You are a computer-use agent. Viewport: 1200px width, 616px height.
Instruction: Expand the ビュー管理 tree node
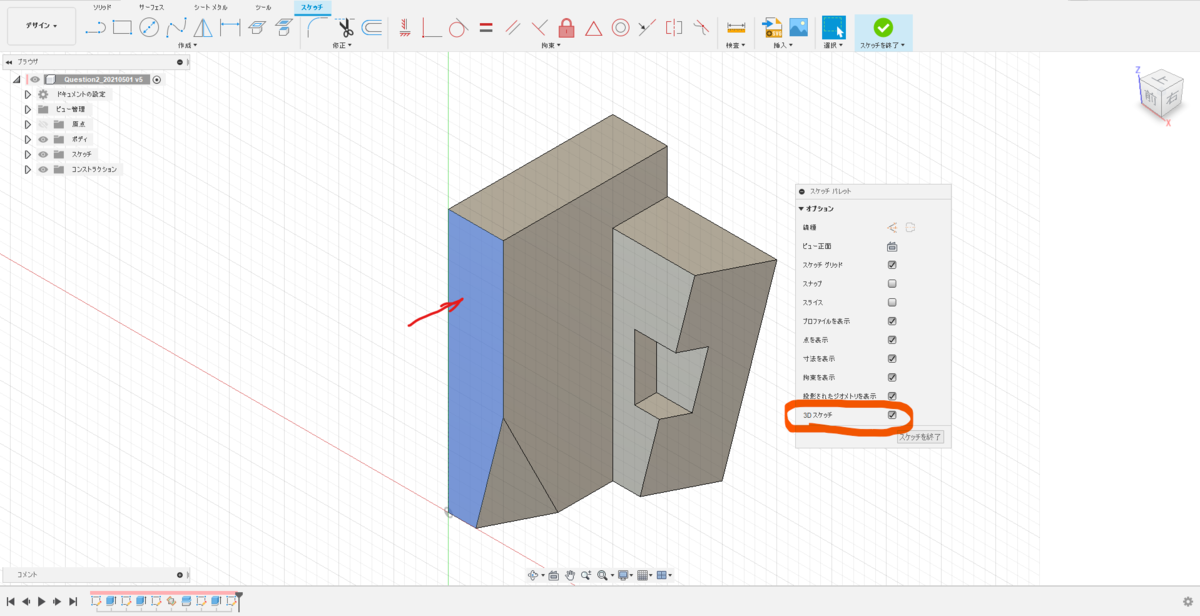pos(28,109)
